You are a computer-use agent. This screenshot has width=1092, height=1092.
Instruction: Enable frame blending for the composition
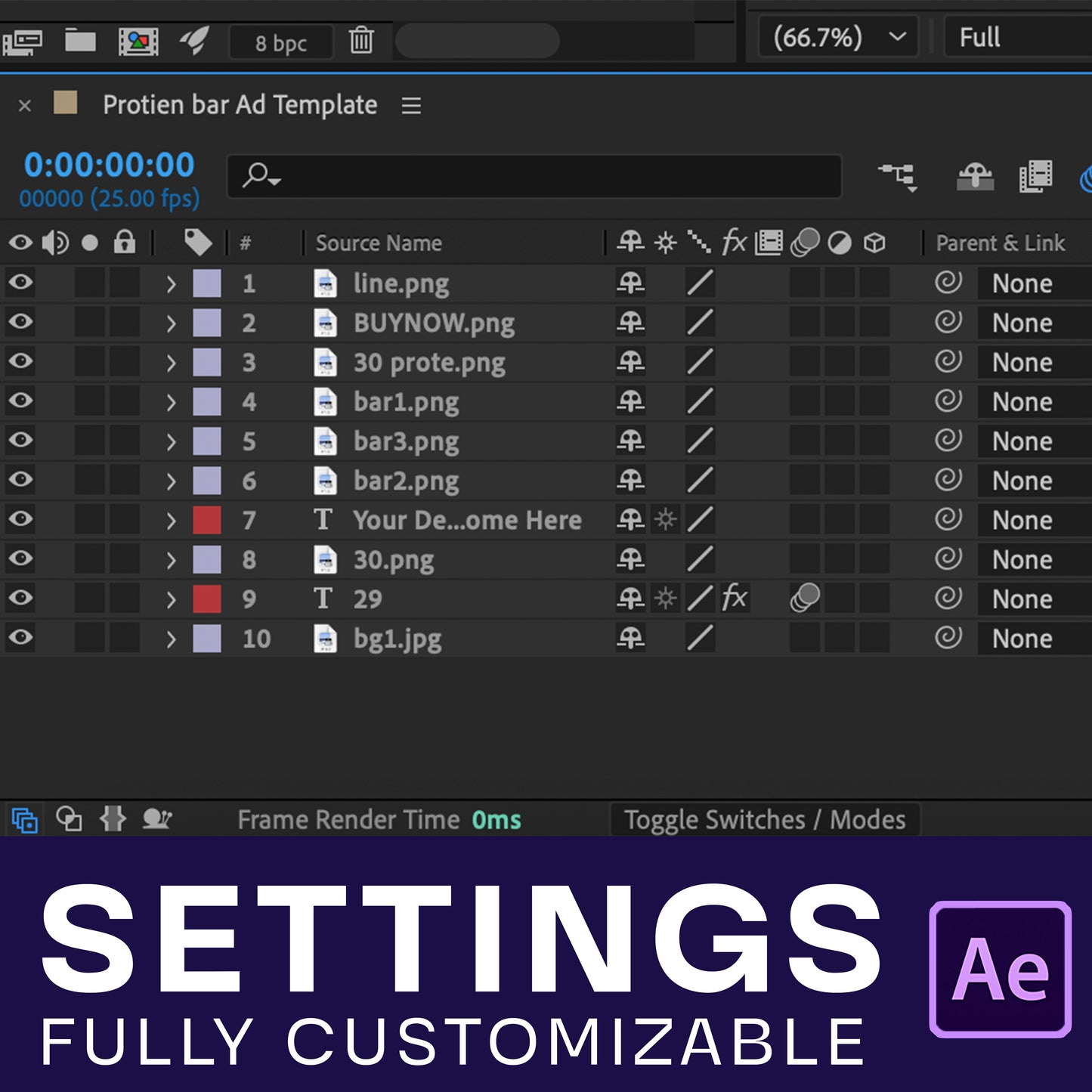click(1035, 178)
